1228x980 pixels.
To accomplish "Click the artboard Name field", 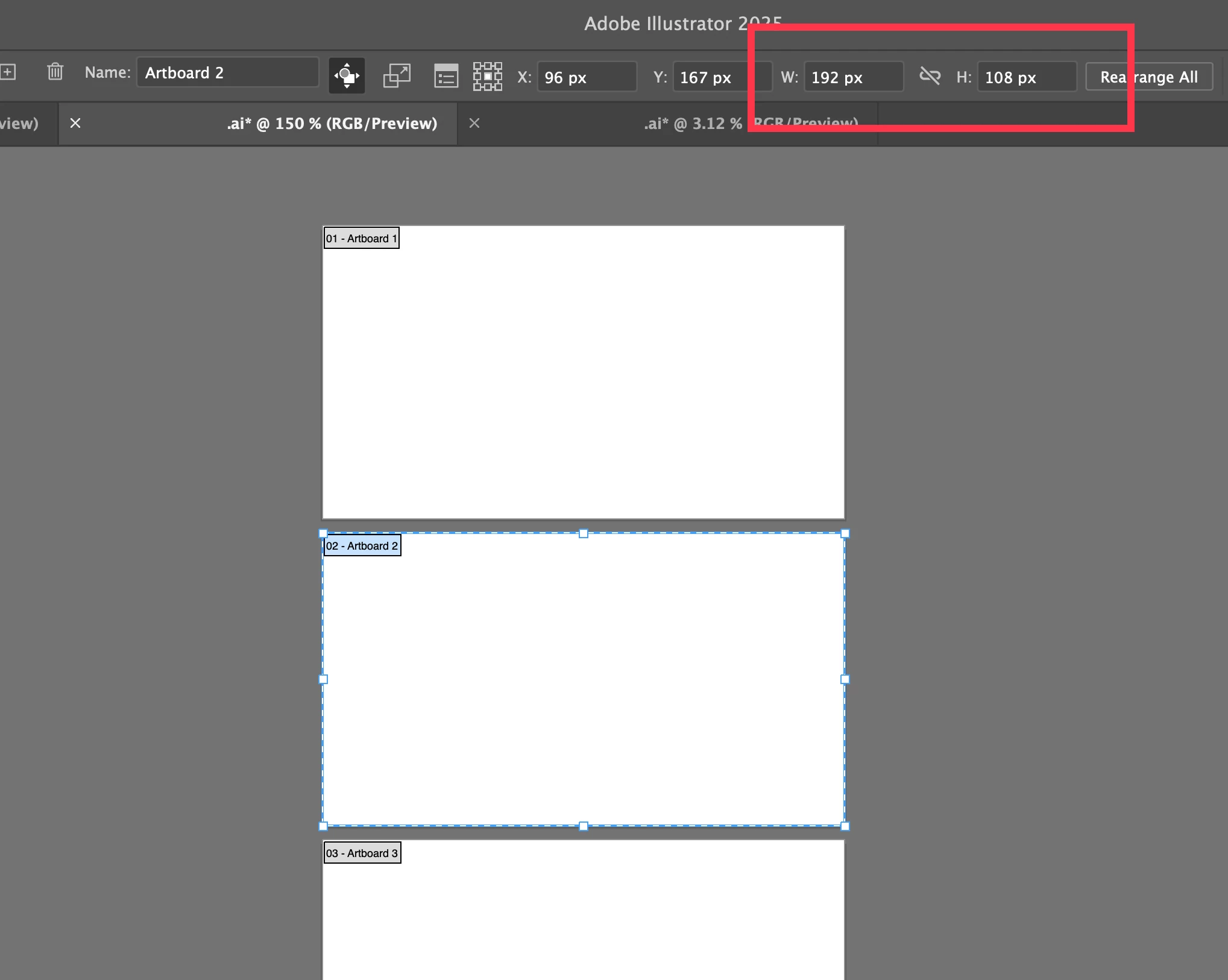I will point(227,73).
